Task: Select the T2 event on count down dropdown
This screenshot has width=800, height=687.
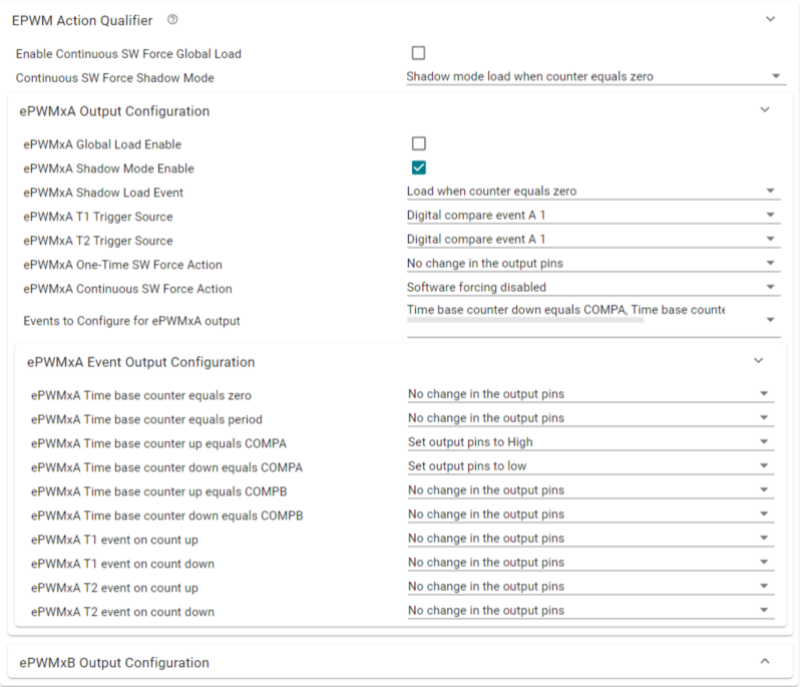Action: coord(763,610)
